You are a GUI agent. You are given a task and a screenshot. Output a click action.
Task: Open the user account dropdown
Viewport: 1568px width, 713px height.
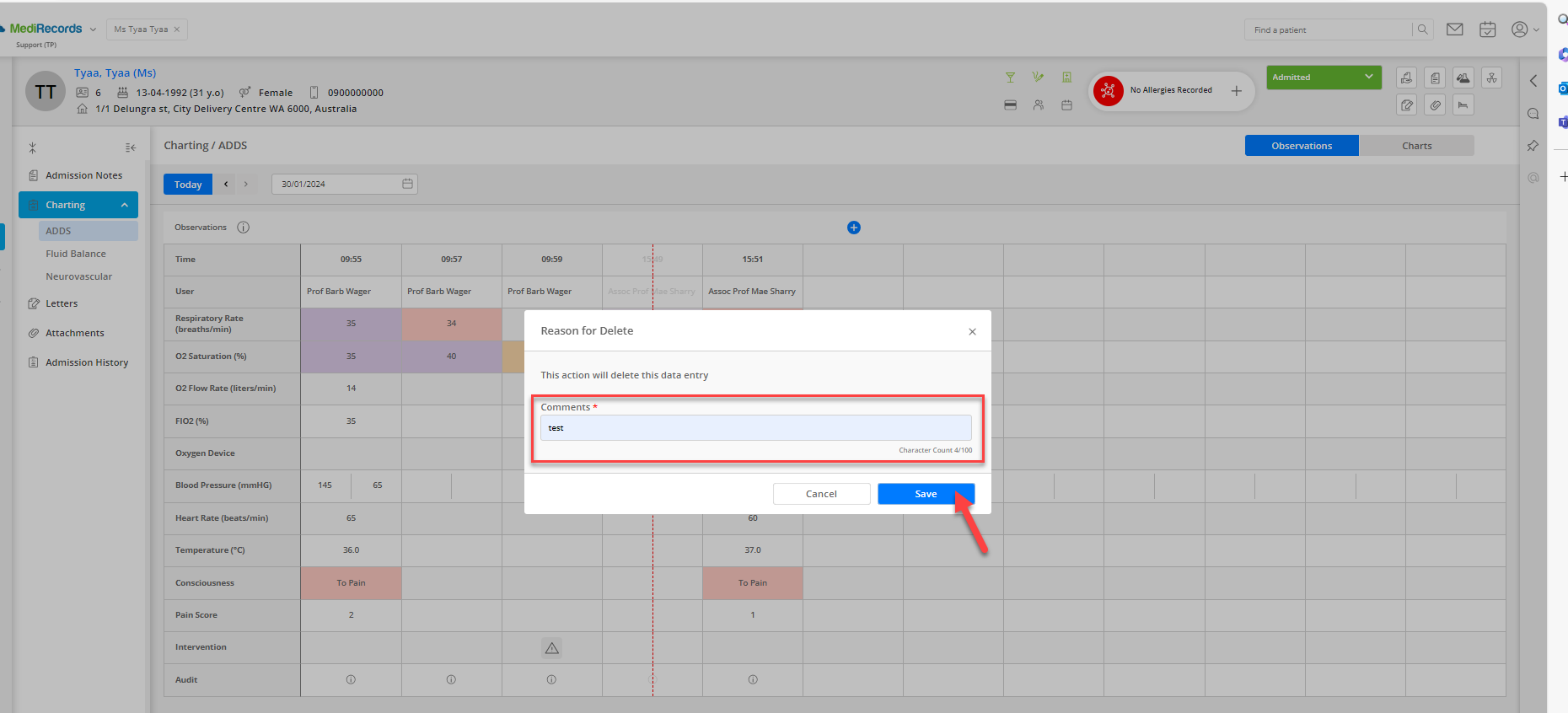pos(1525,29)
